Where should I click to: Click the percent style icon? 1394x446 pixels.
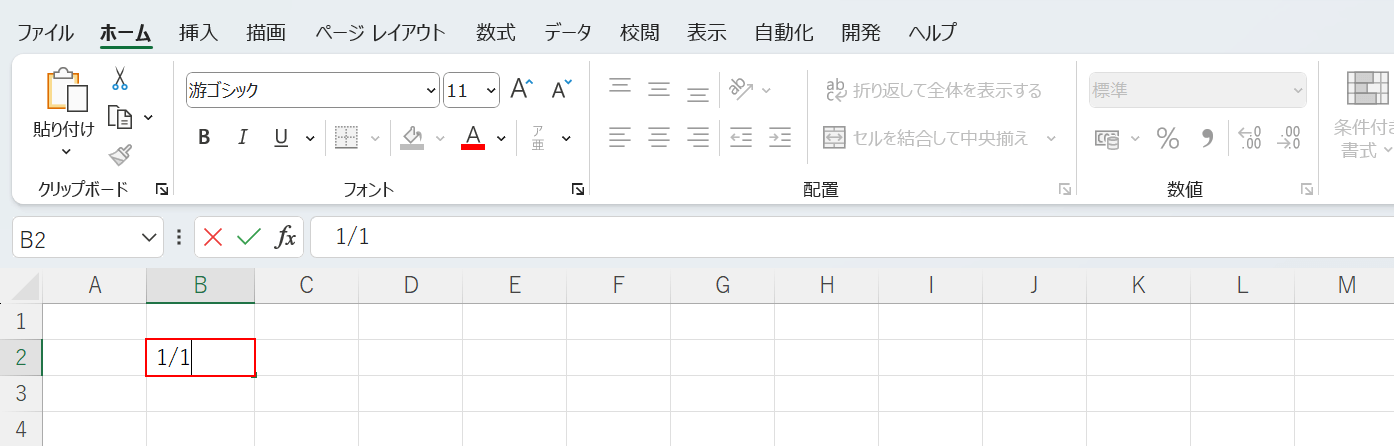tap(1167, 138)
